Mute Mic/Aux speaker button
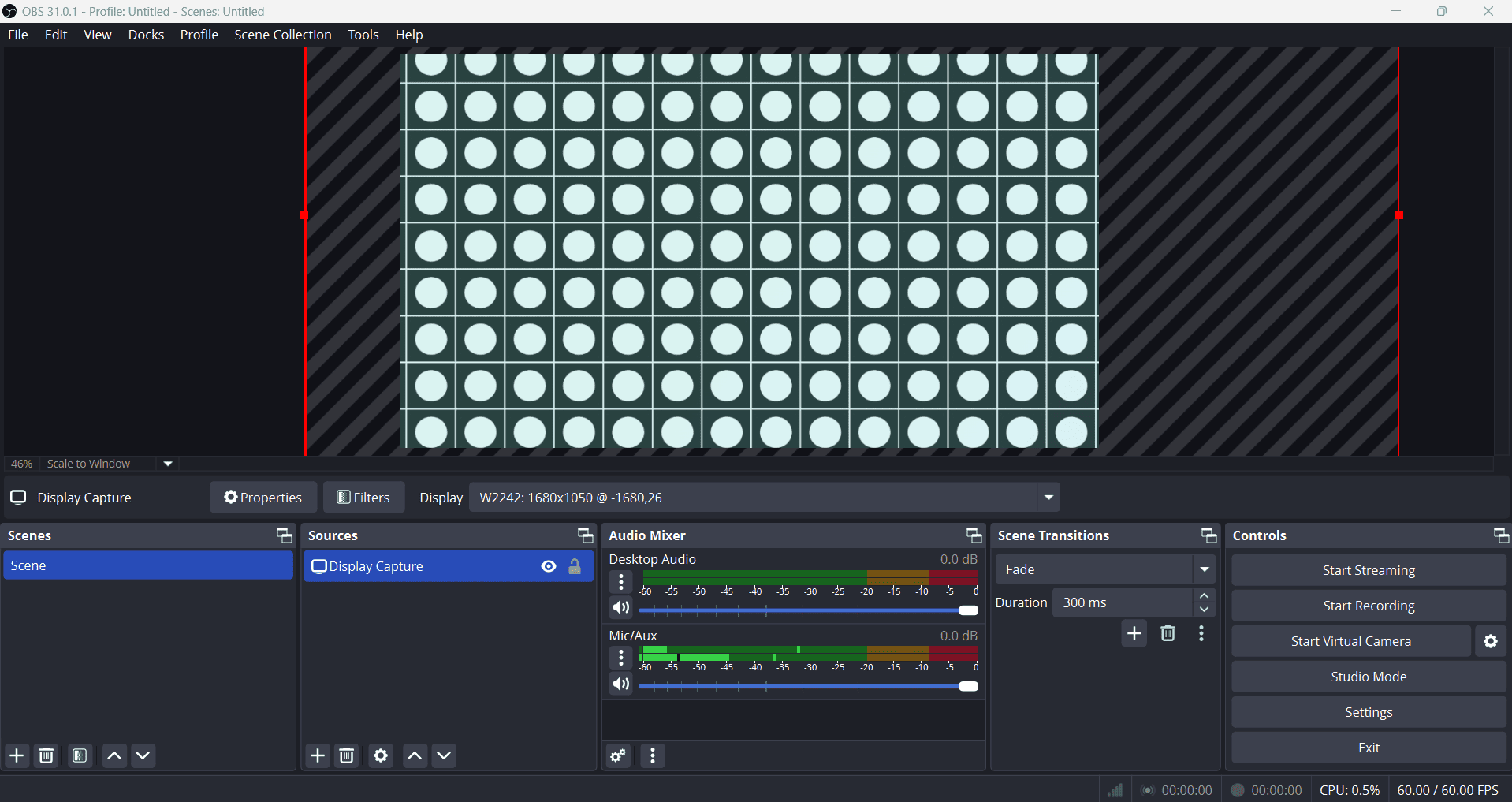The width and height of the screenshot is (1512, 802). click(x=621, y=684)
